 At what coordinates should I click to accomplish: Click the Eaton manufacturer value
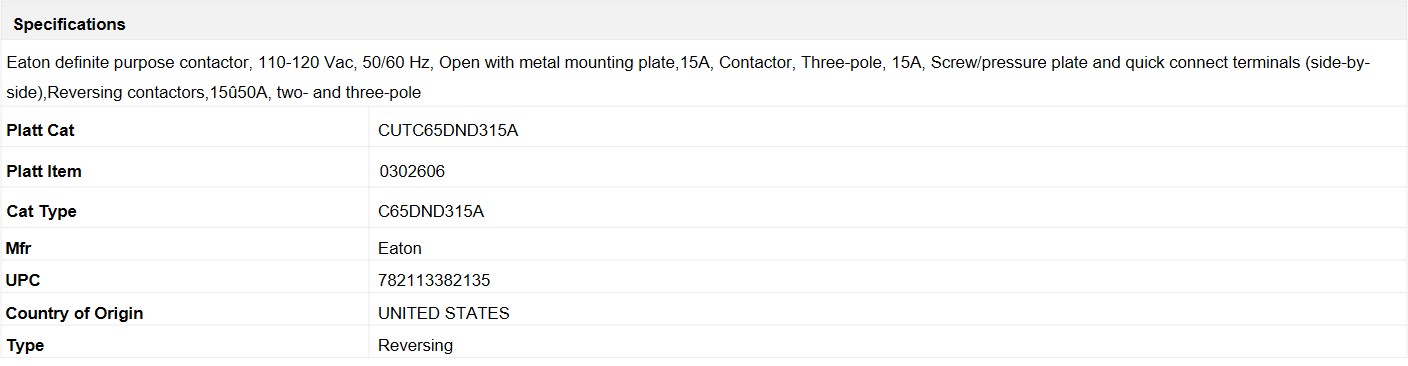(x=400, y=249)
